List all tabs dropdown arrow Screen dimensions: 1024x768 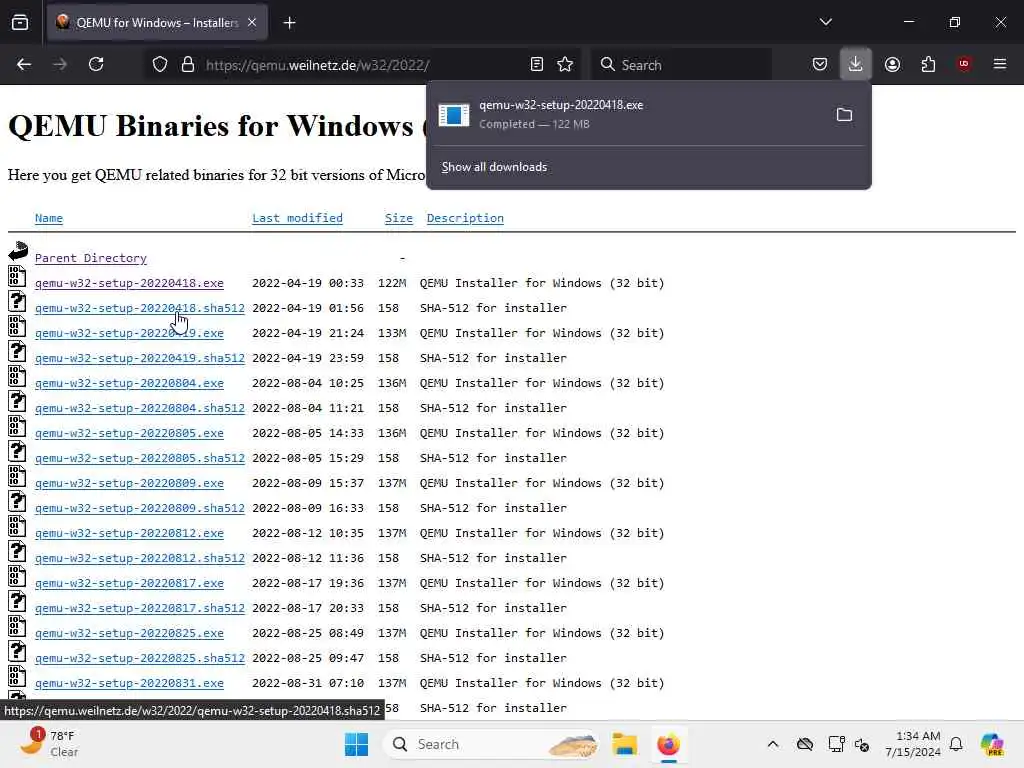(825, 22)
